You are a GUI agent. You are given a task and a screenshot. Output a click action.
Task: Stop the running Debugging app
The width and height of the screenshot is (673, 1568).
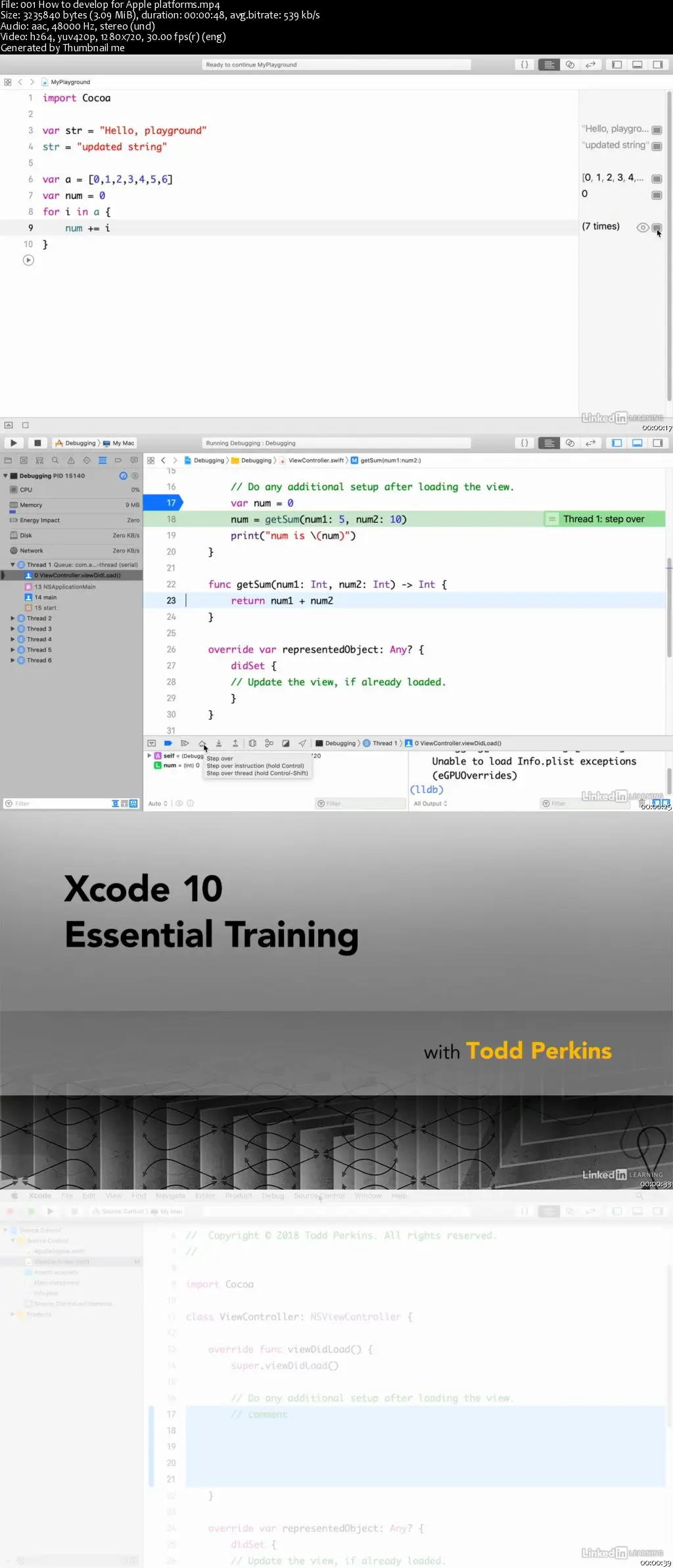37,443
